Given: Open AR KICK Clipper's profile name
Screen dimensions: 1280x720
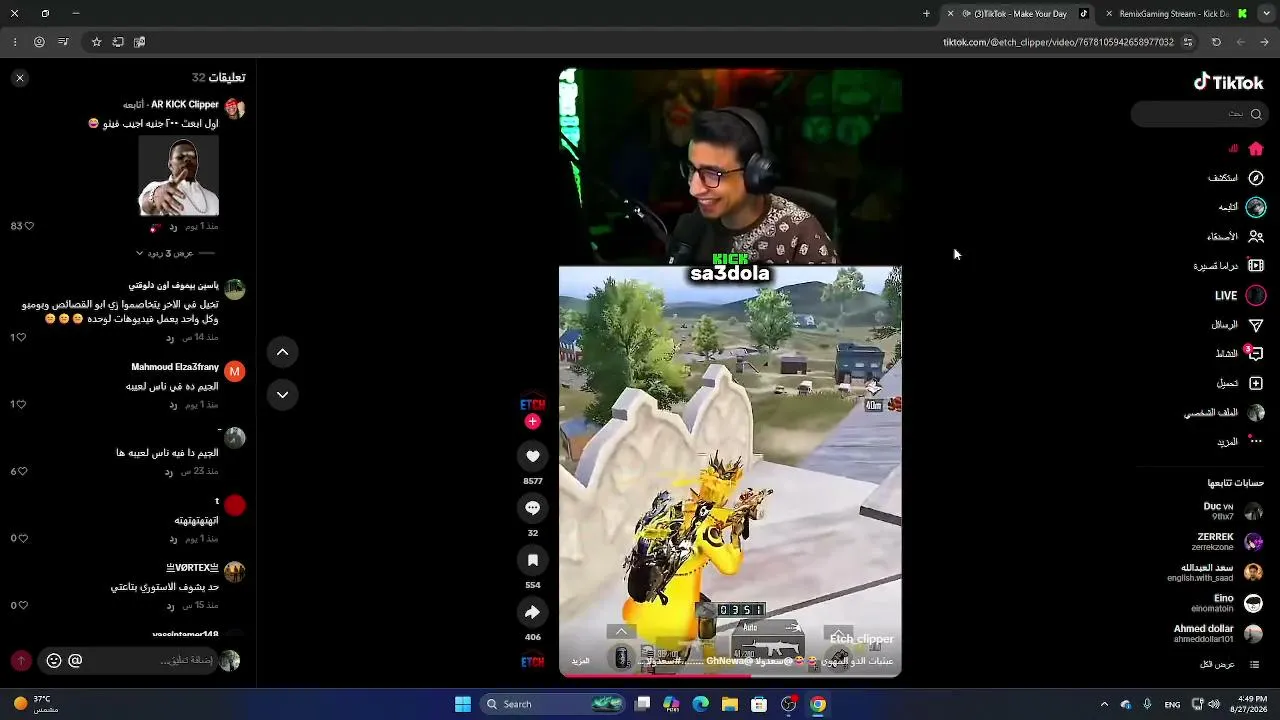Looking at the screenshot, I should click(x=185, y=104).
